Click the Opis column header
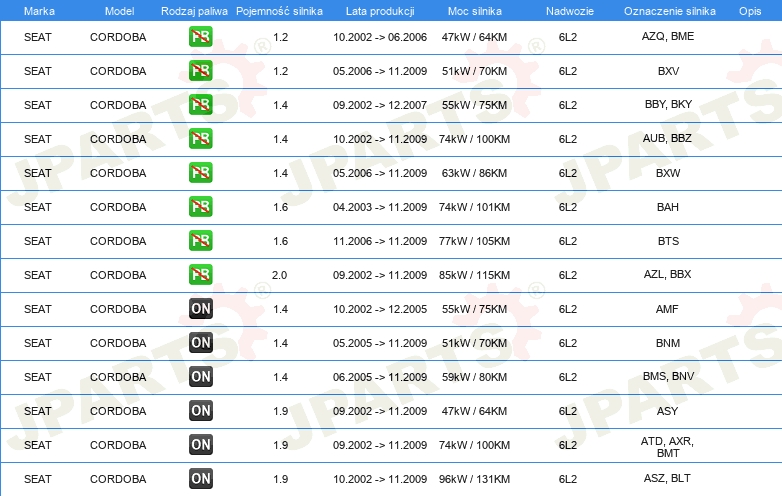The height and width of the screenshot is (496, 782). click(x=749, y=10)
